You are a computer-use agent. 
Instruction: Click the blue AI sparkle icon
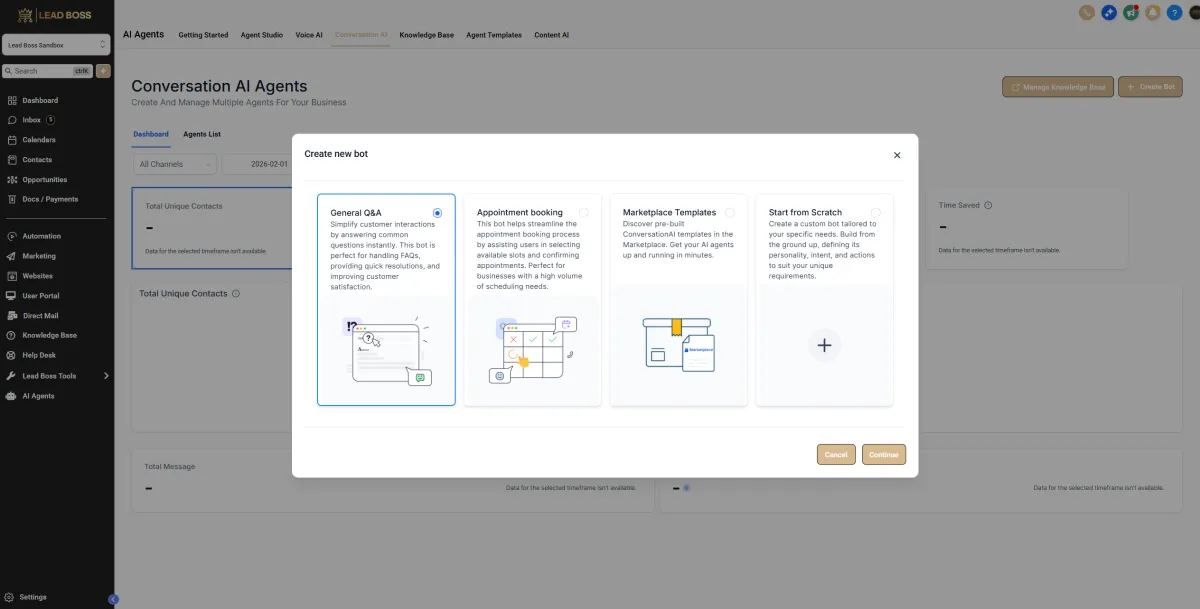click(1109, 12)
